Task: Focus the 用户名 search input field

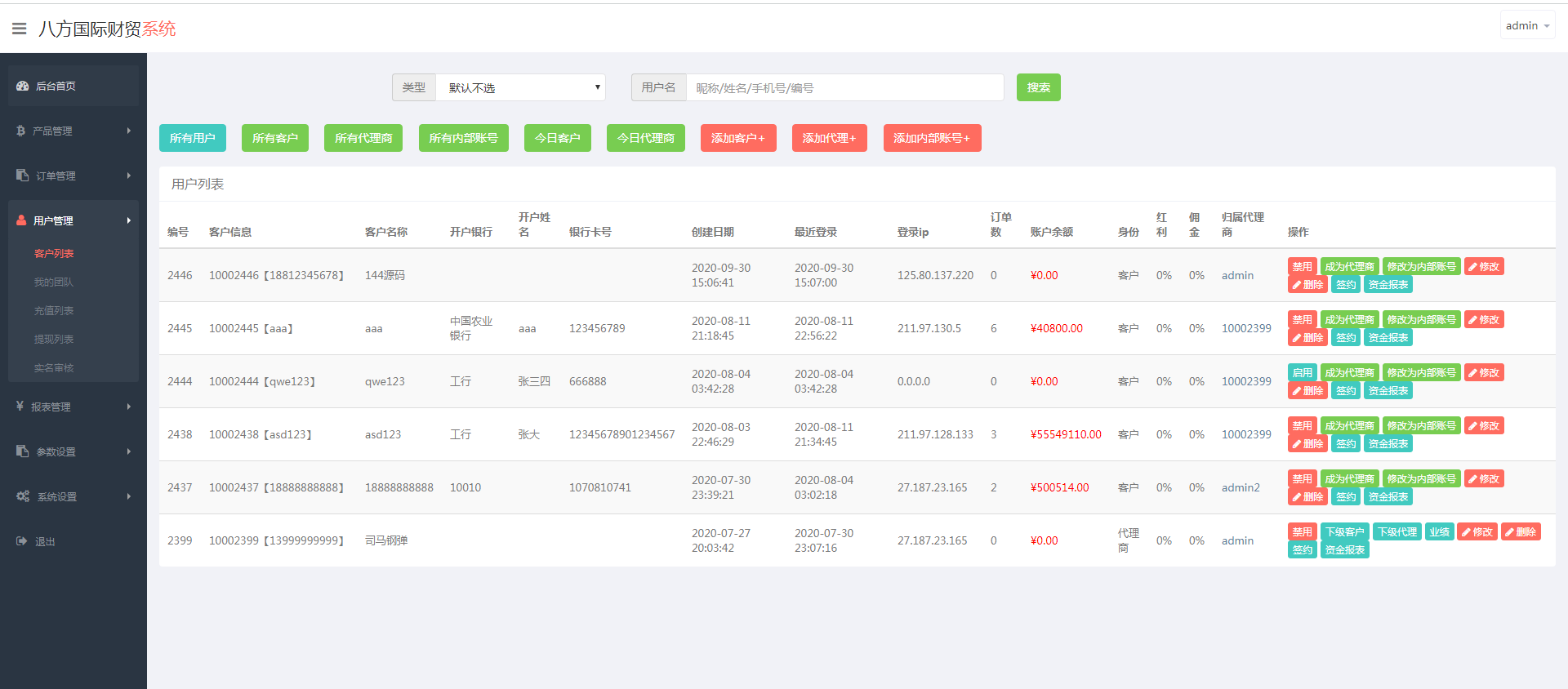Action: tap(844, 87)
